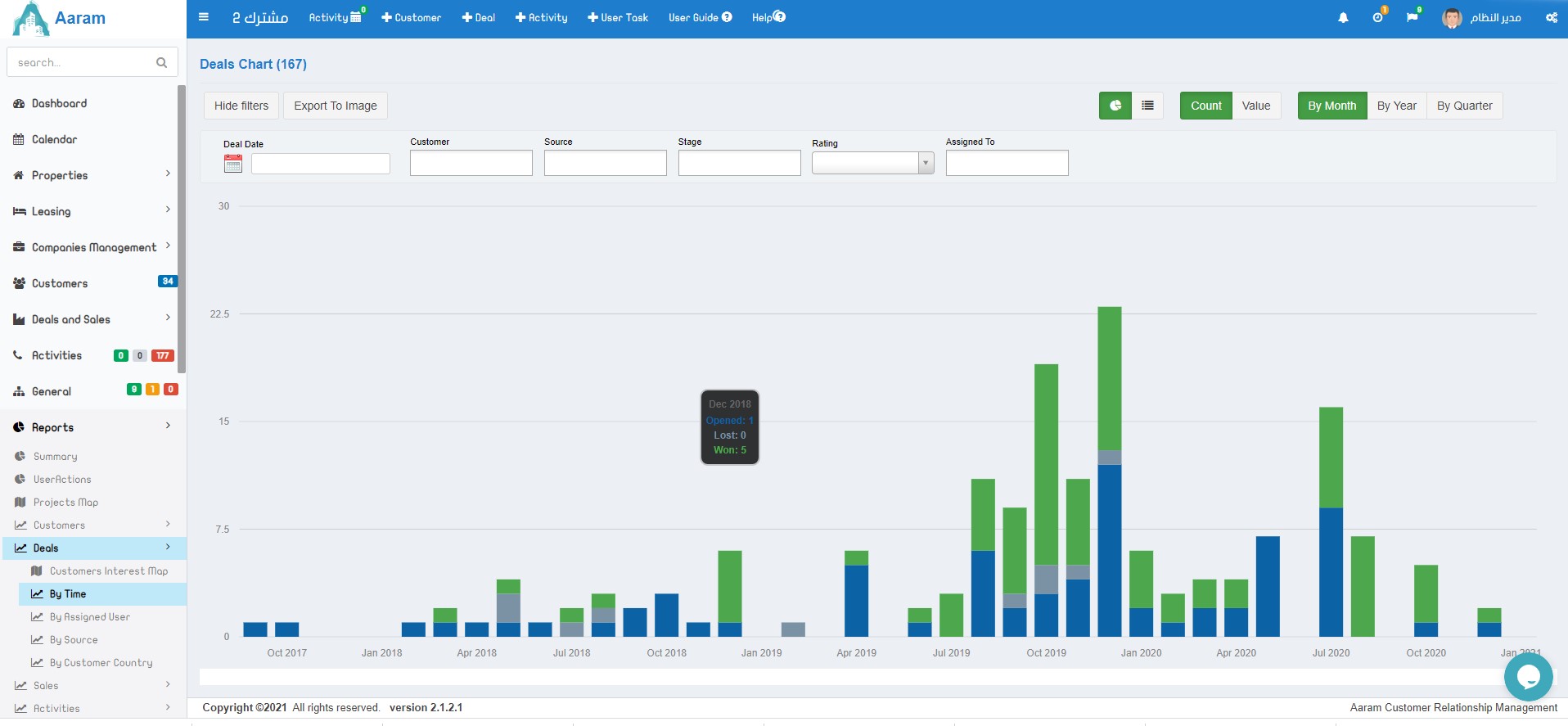
Task: Open By Assigned User report
Action: (x=89, y=617)
